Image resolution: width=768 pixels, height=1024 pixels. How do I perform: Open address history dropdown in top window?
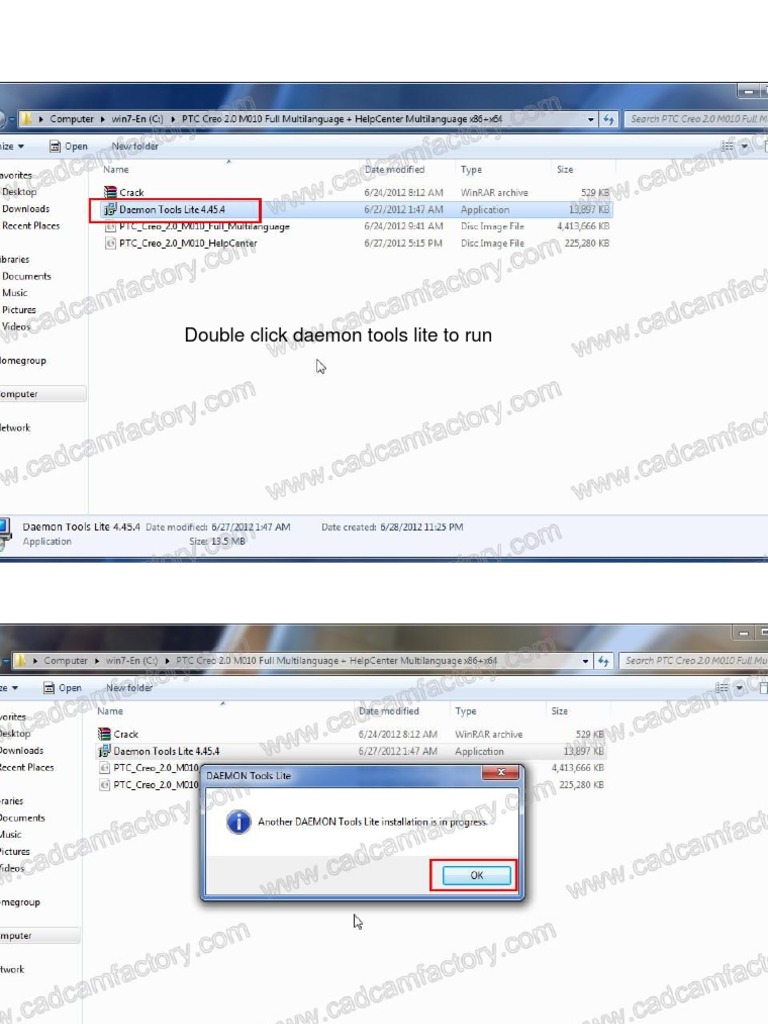(x=590, y=120)
